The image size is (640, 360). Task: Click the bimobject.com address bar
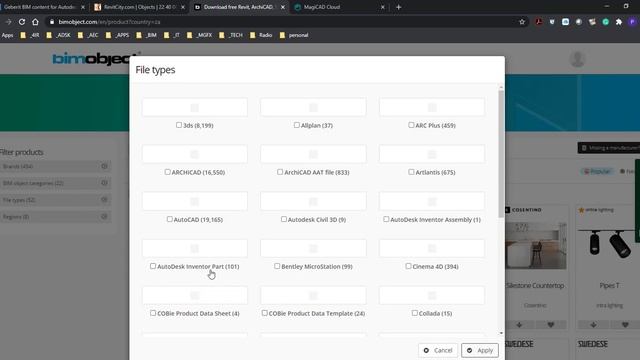(282, 22)
